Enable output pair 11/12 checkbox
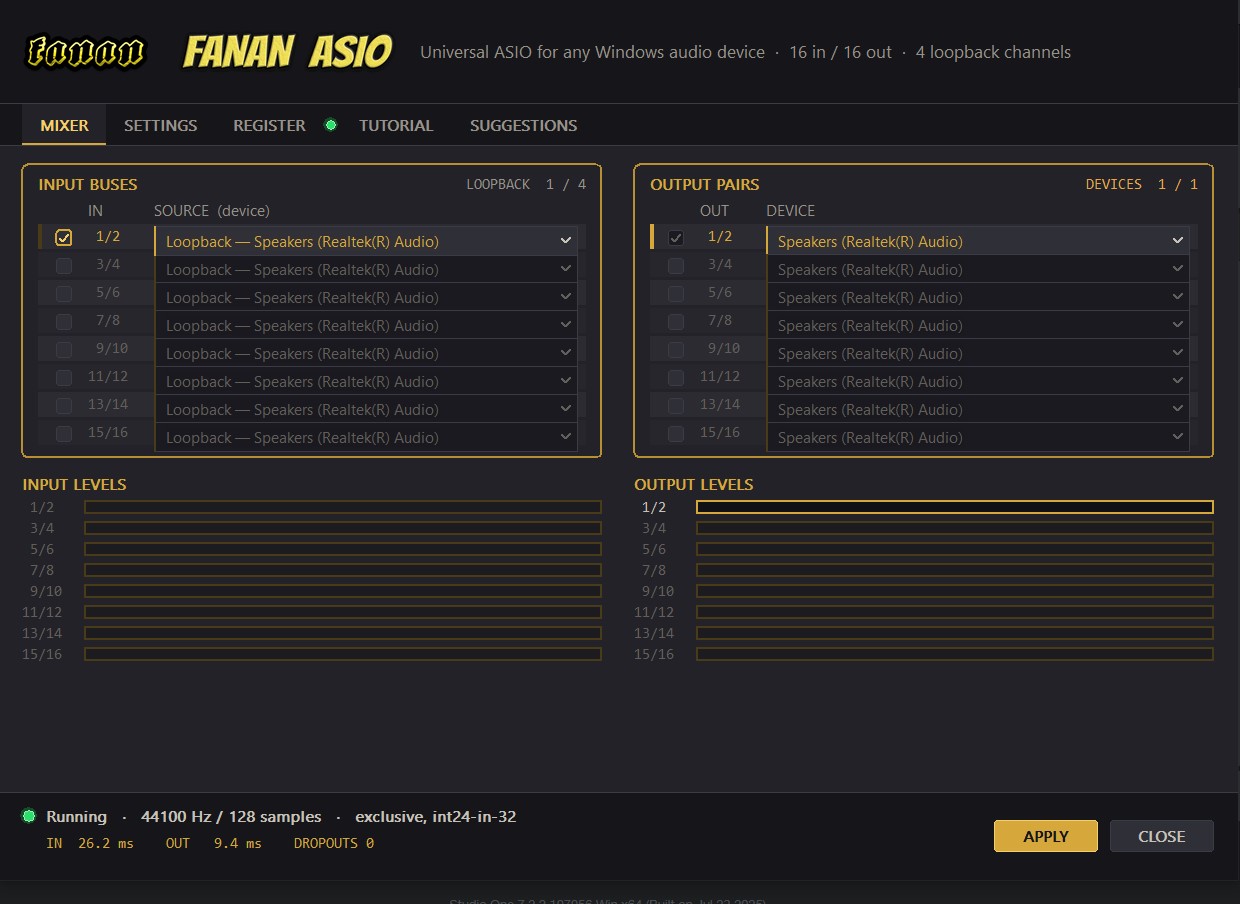1240x904 pixels. (676, 378)
